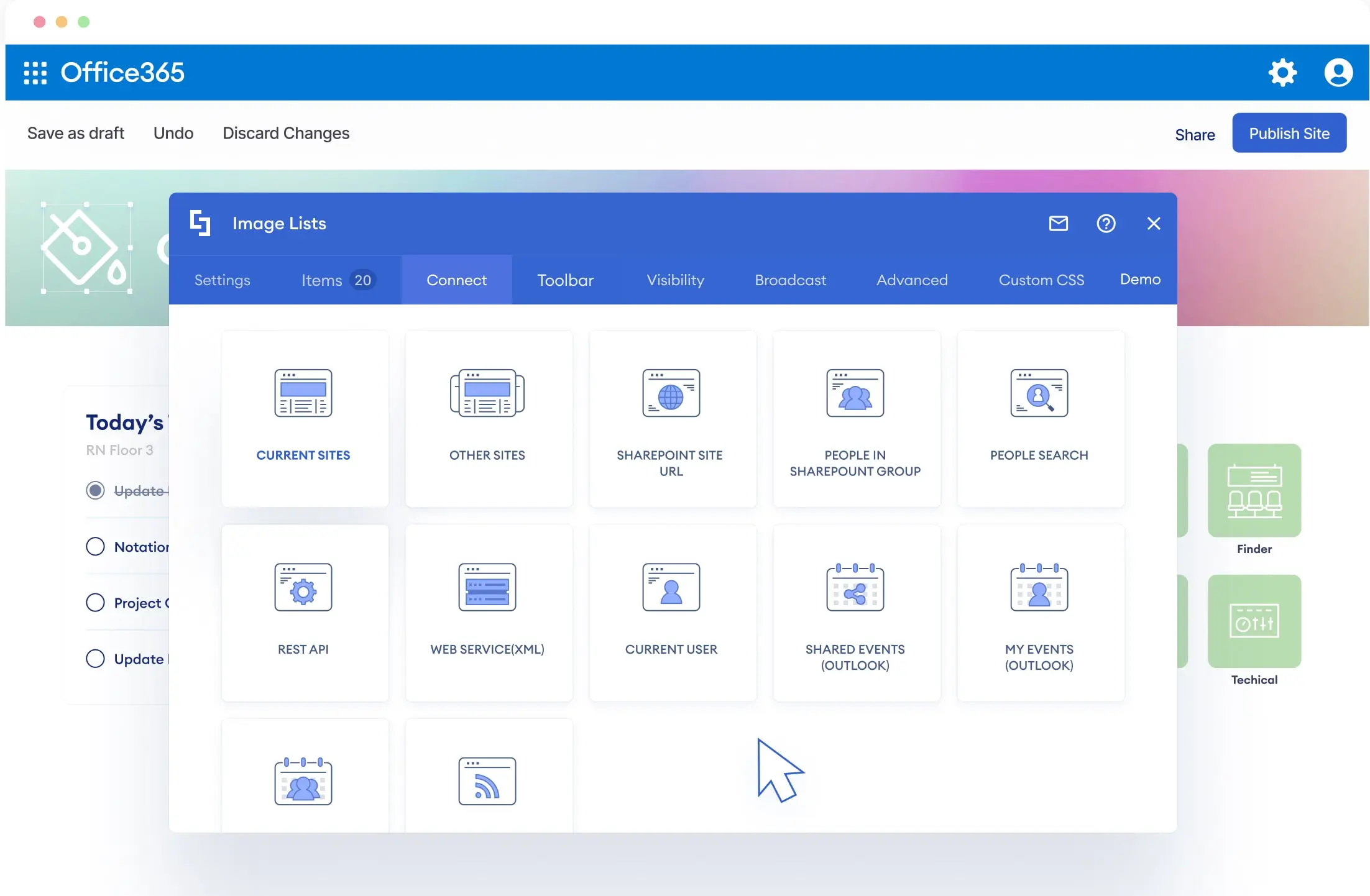Click the Publish Site button

point(1289,134)
